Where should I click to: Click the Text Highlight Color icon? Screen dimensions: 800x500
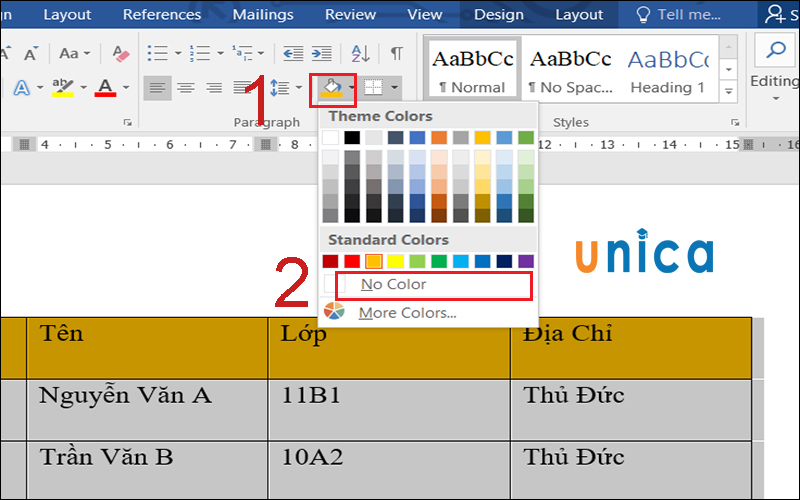click(63, 88)
